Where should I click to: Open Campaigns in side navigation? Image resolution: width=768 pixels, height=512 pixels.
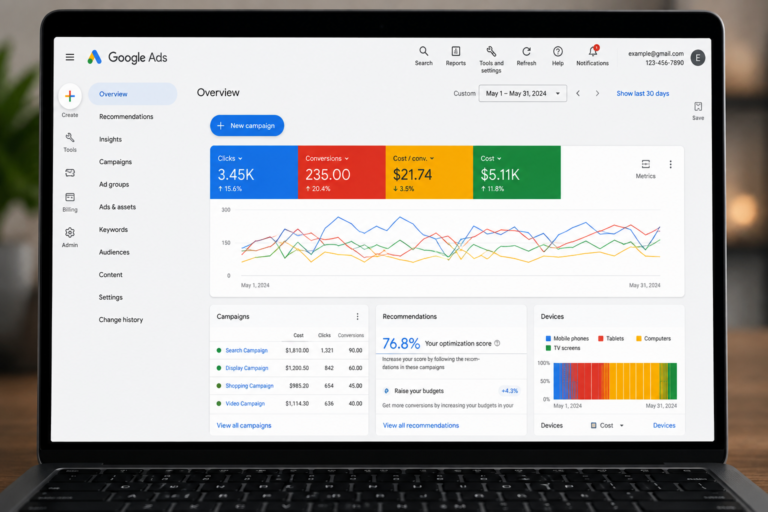click(115, 162)
